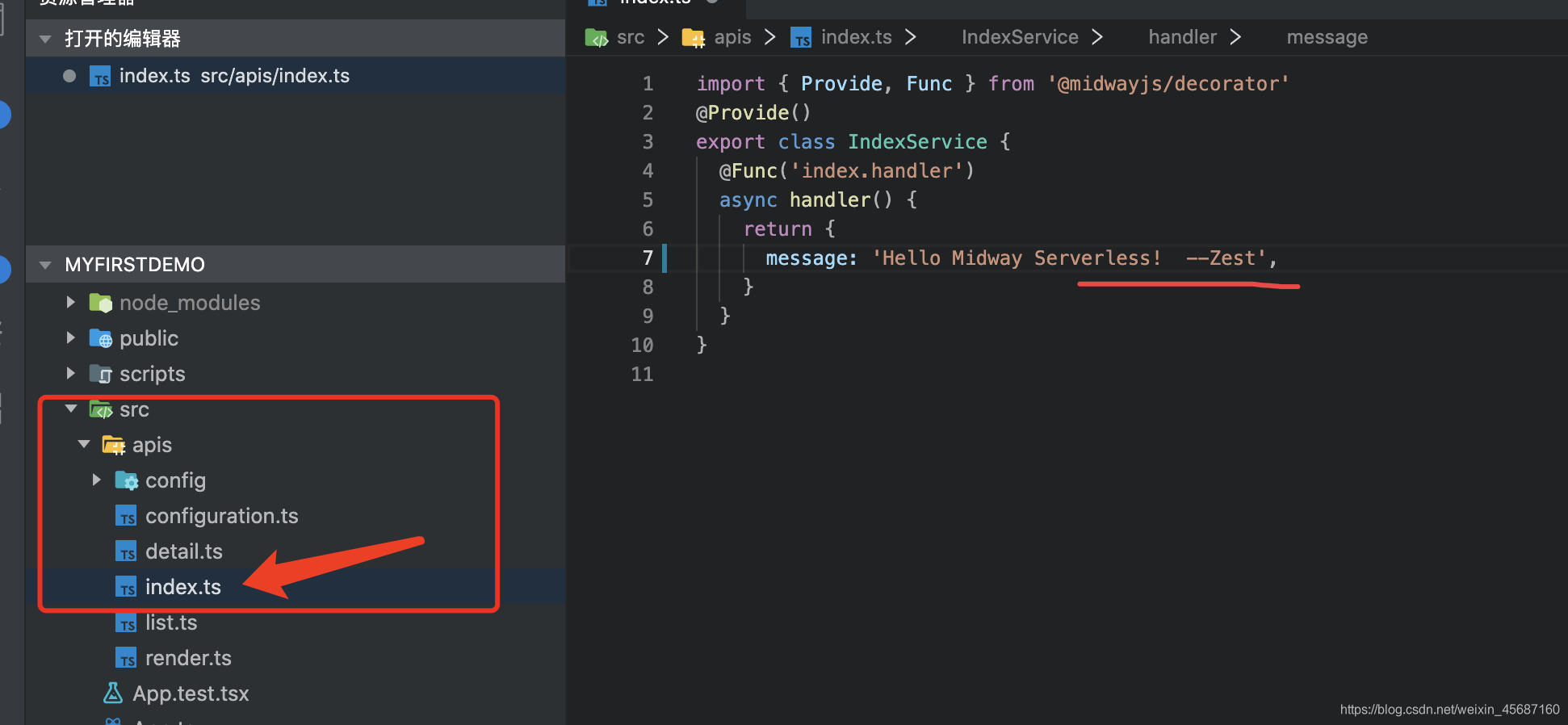
Task: Open render.ts in the file tree
Action: [x=188, y=658]
